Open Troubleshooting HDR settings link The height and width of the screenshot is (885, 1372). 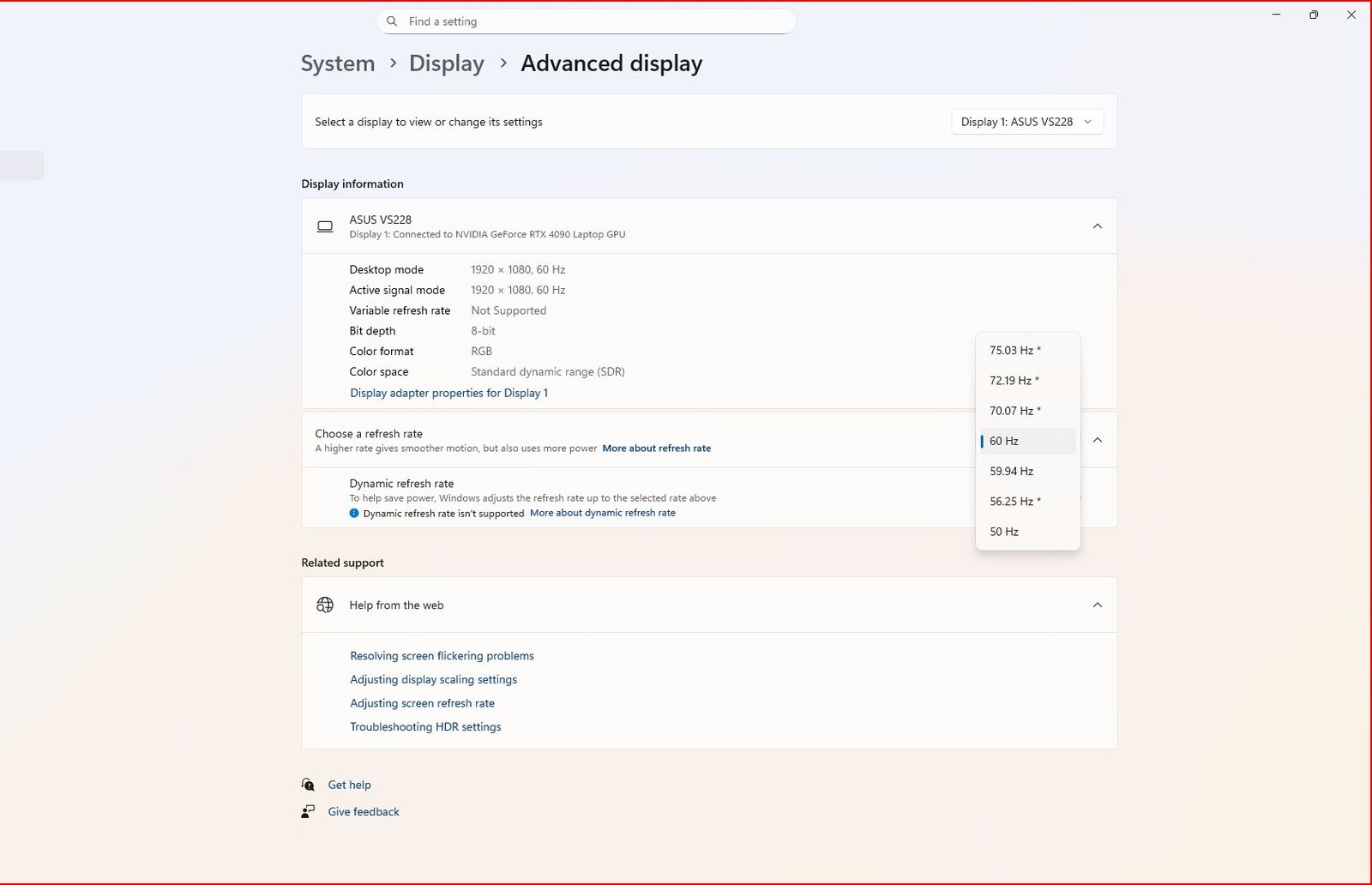tap(425, 727)
